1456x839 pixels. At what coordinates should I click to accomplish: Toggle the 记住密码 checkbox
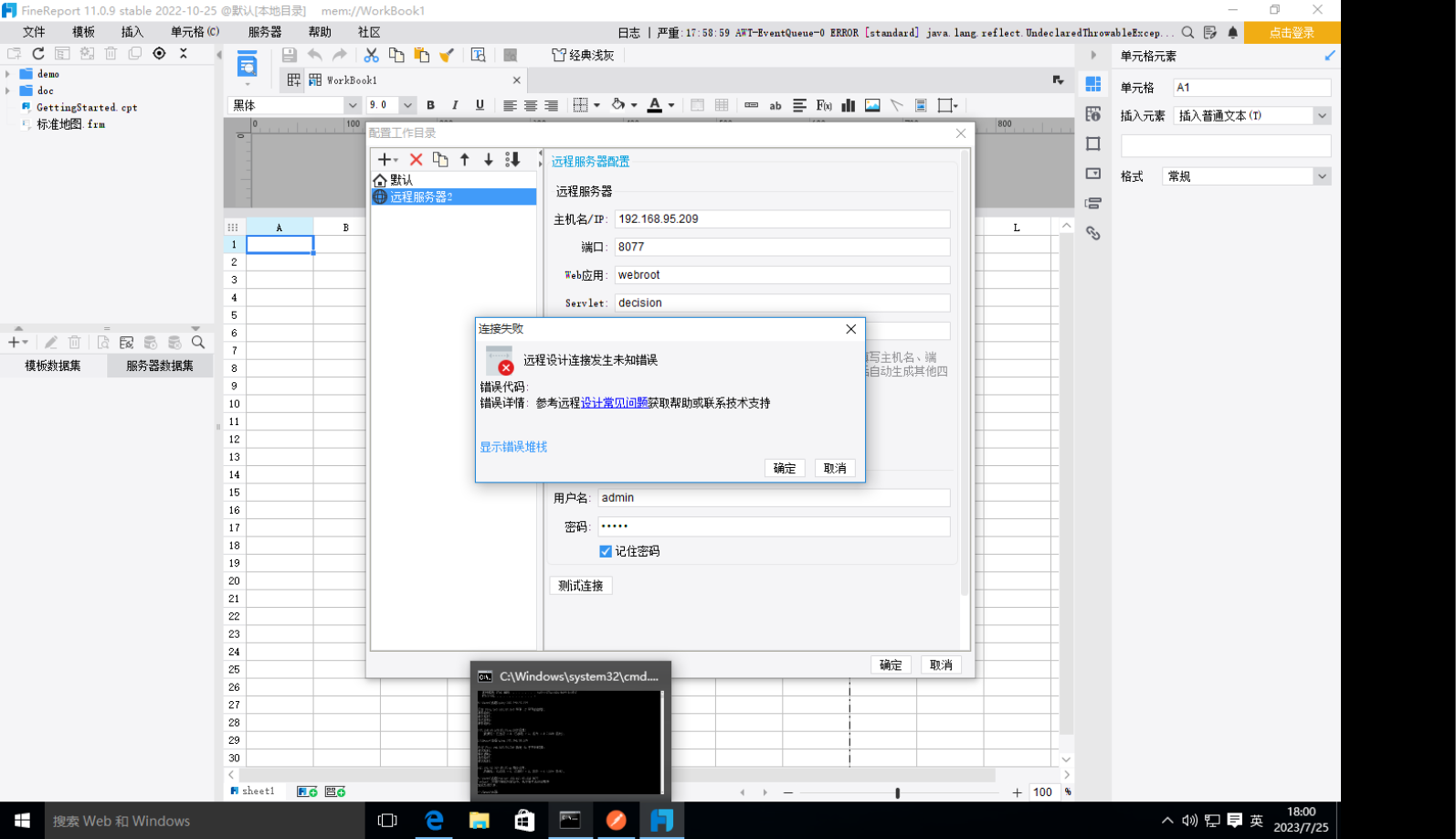(606, 551)
